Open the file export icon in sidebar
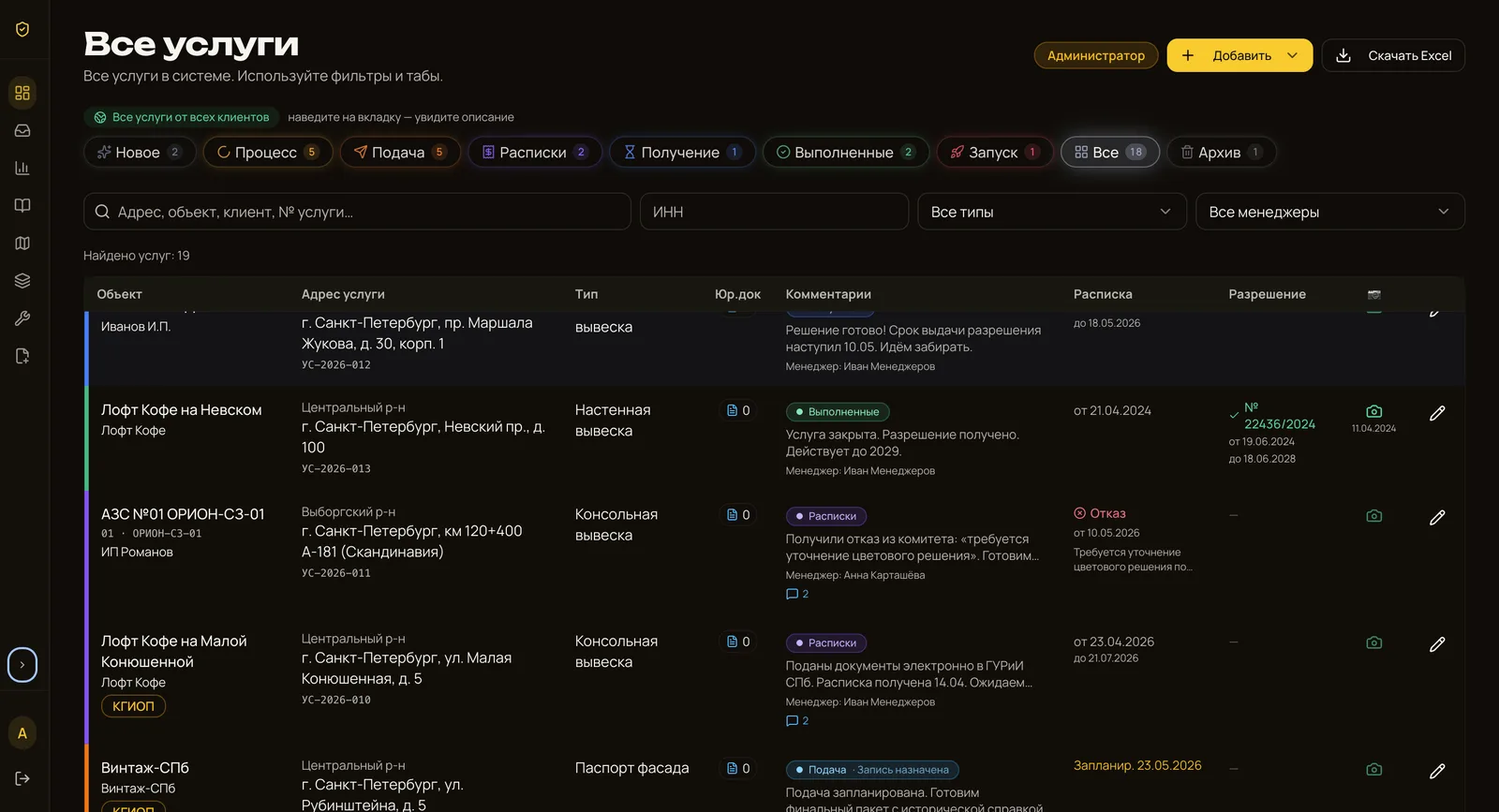Screen dimensions: 1499x812 pyautogui.click(x=22, y=356)
